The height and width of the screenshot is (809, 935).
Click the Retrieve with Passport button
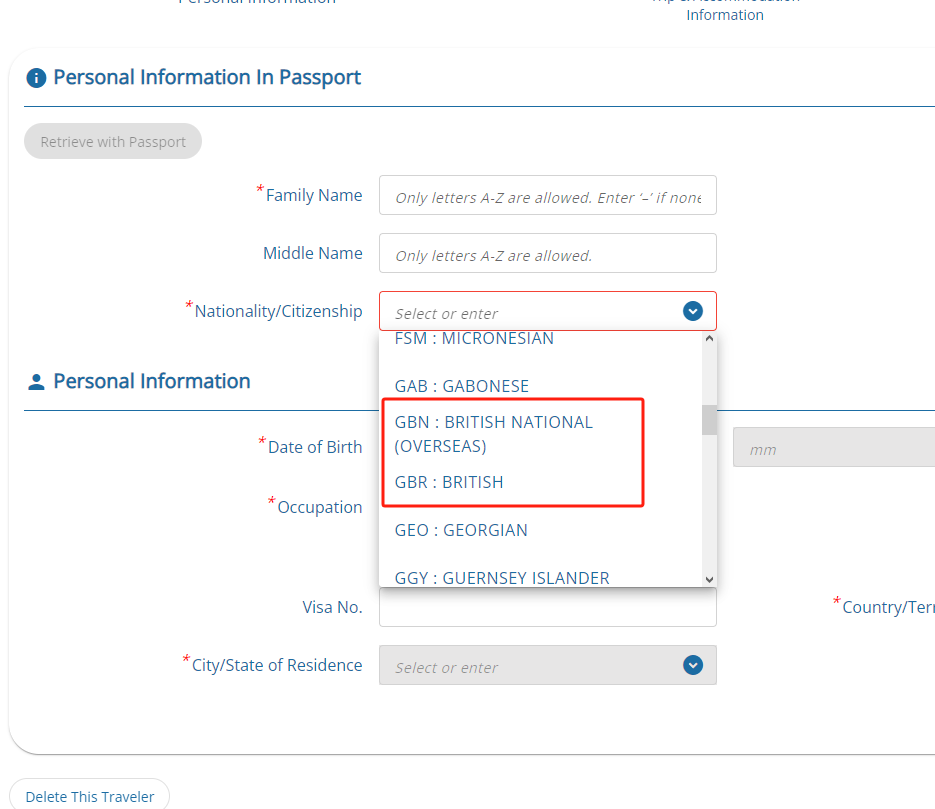click(113, 141)
